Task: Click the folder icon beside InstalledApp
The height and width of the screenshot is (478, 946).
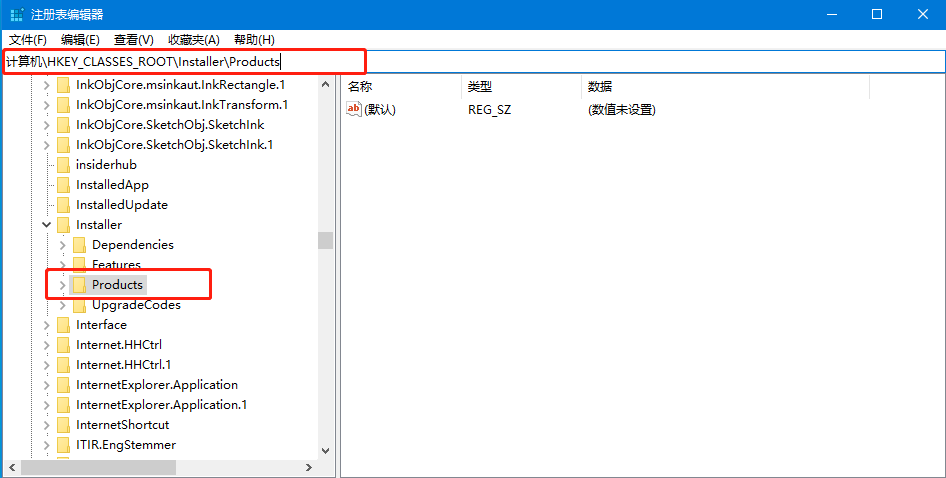Action: click(x=62, y=185)
